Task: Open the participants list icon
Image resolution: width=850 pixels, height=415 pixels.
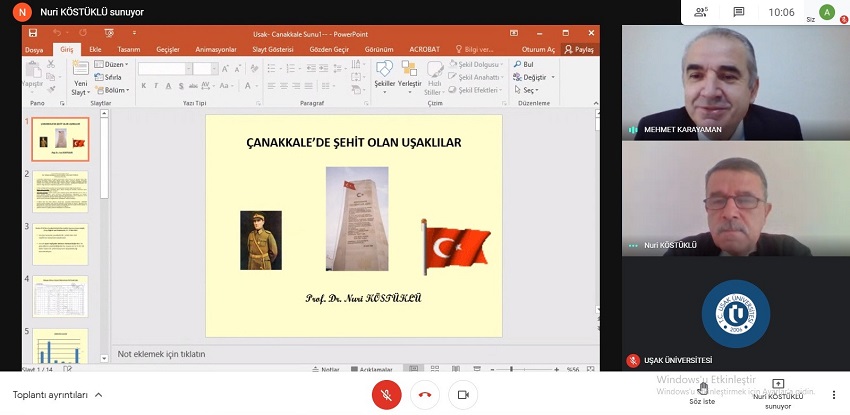Action: (x=700, y=12)
